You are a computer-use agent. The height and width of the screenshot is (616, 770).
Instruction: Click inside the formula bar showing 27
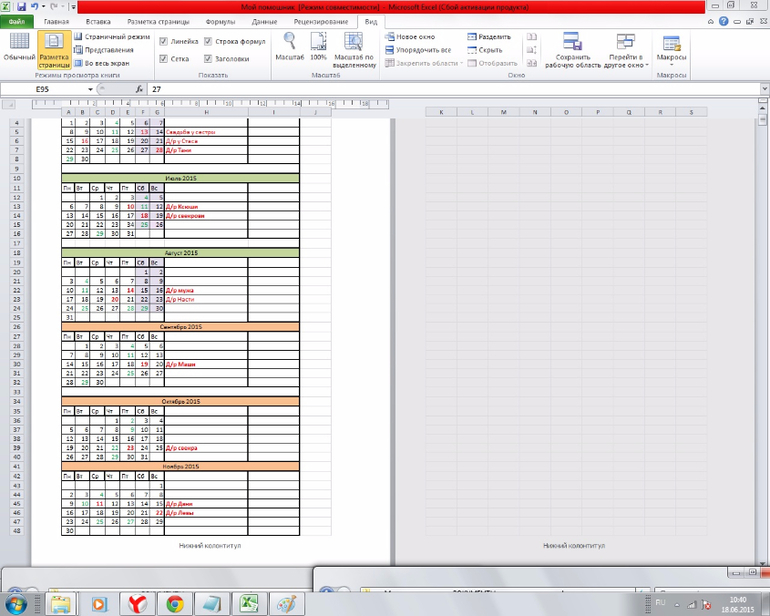click(400, 89)
